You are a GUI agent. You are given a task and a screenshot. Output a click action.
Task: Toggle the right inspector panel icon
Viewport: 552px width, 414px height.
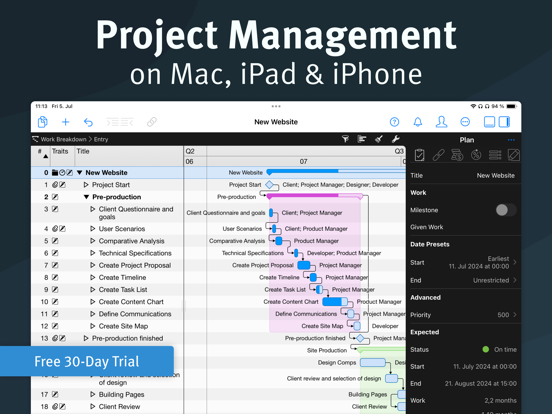coord(504,122)
